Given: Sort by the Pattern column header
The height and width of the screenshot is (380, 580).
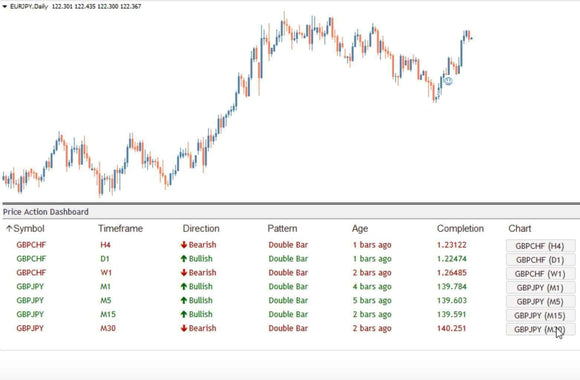Looking at the screenshot, I should (282, 229).
